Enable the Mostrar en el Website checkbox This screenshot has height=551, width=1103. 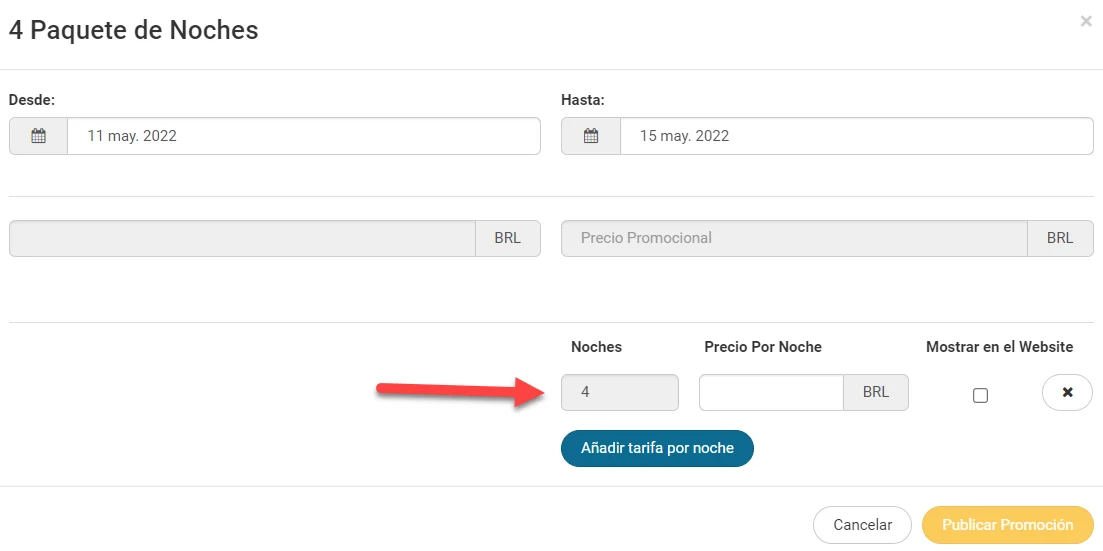(980, 395)
